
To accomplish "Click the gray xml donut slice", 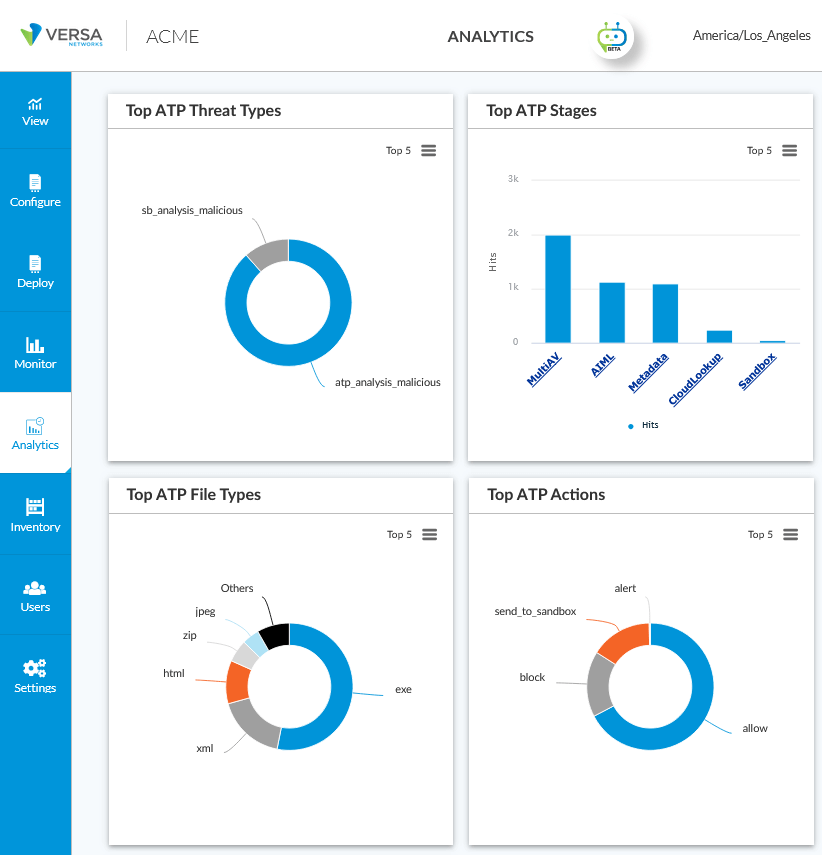I will pyautogui.click(x=252, y=723).
